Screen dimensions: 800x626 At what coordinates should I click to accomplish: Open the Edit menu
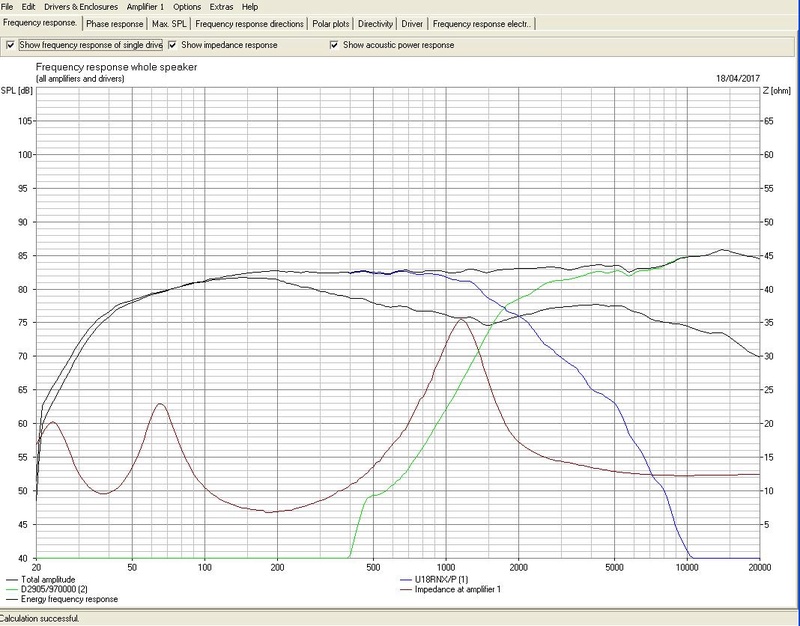click(28, 7)
